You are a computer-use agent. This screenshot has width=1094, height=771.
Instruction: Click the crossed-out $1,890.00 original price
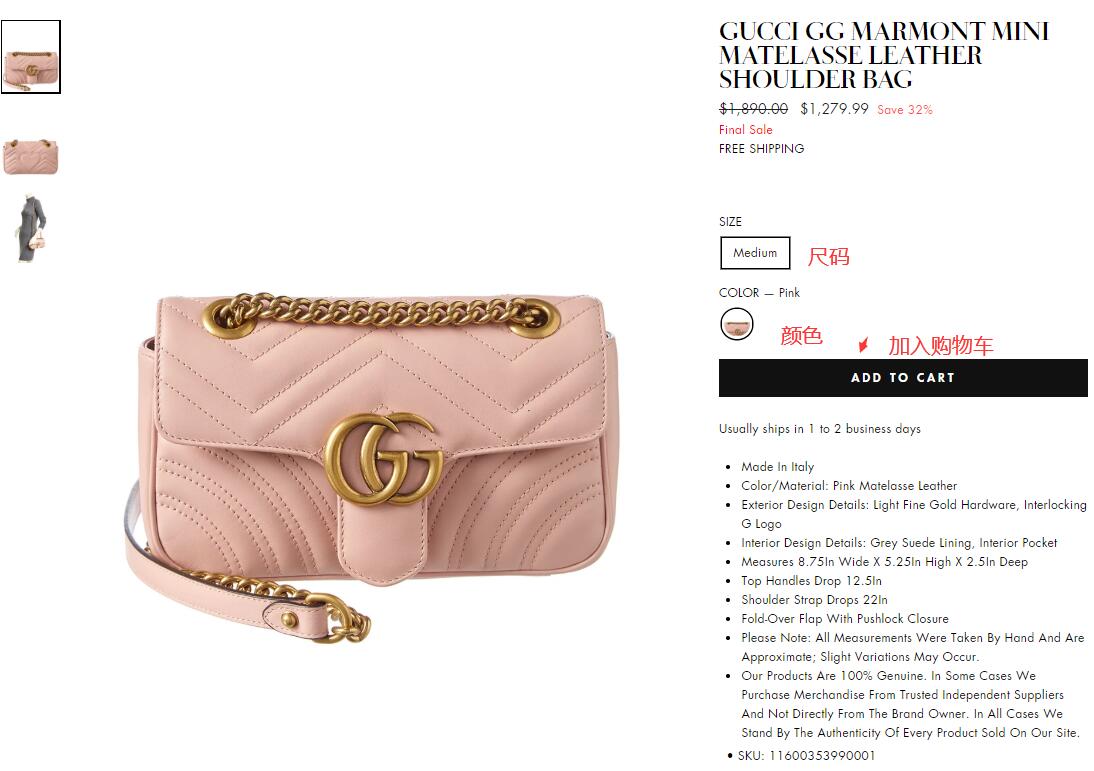coord(754,109)
